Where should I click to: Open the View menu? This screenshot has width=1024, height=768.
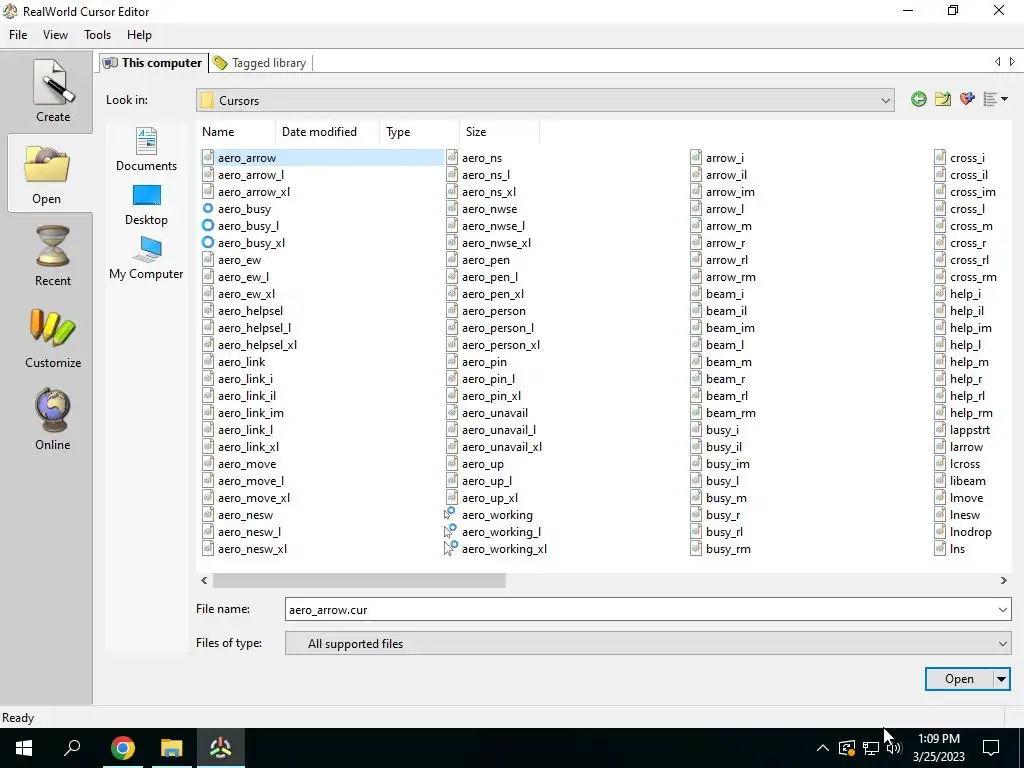tap(56, 35)
